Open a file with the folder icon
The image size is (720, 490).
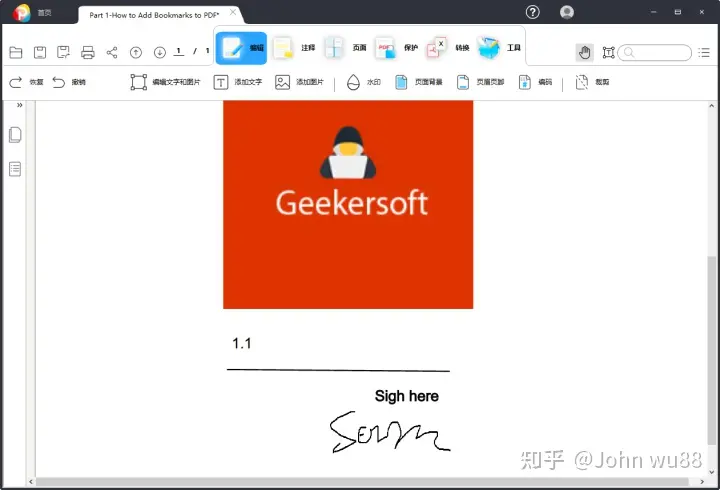tap(16, 52)
